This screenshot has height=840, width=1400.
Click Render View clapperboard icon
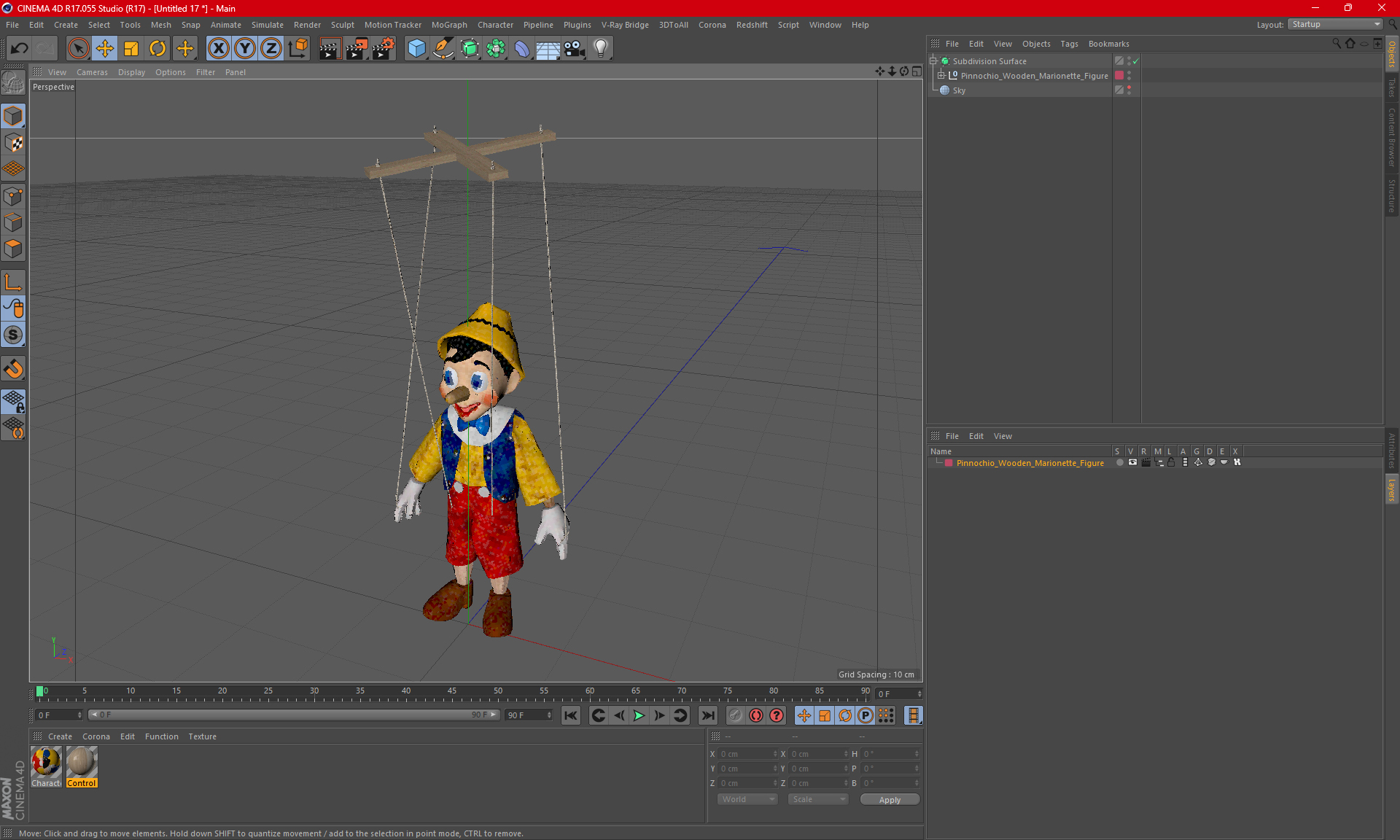[330, 49]
